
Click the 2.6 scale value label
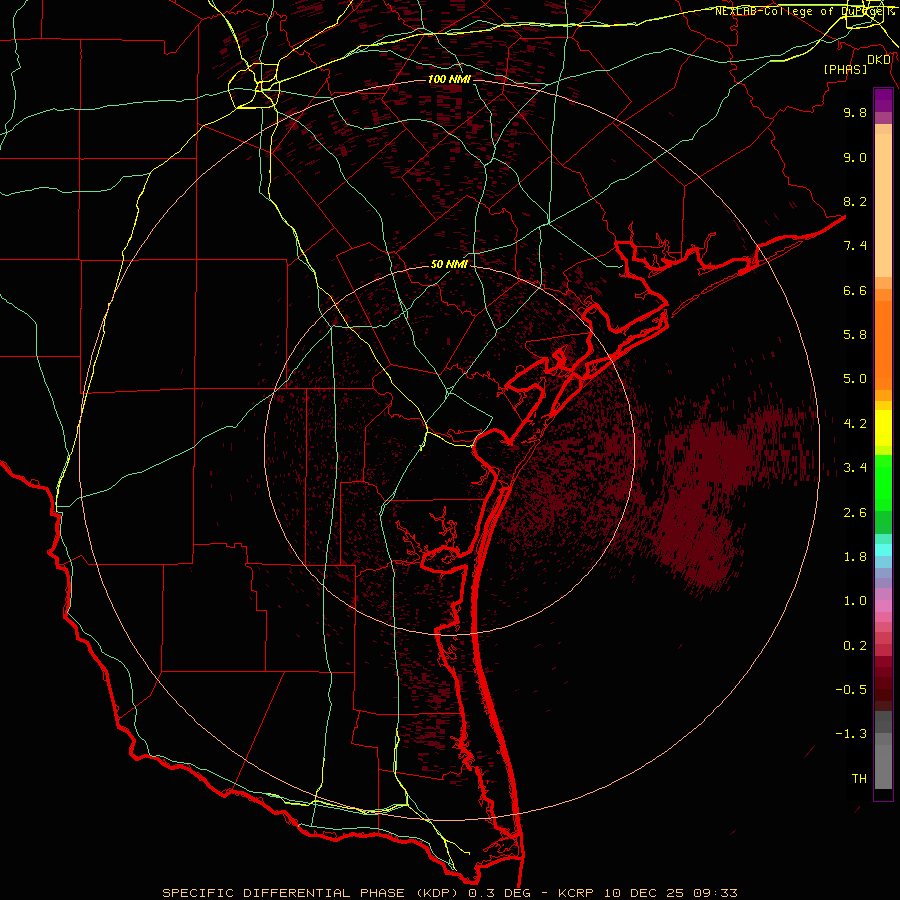855,513
